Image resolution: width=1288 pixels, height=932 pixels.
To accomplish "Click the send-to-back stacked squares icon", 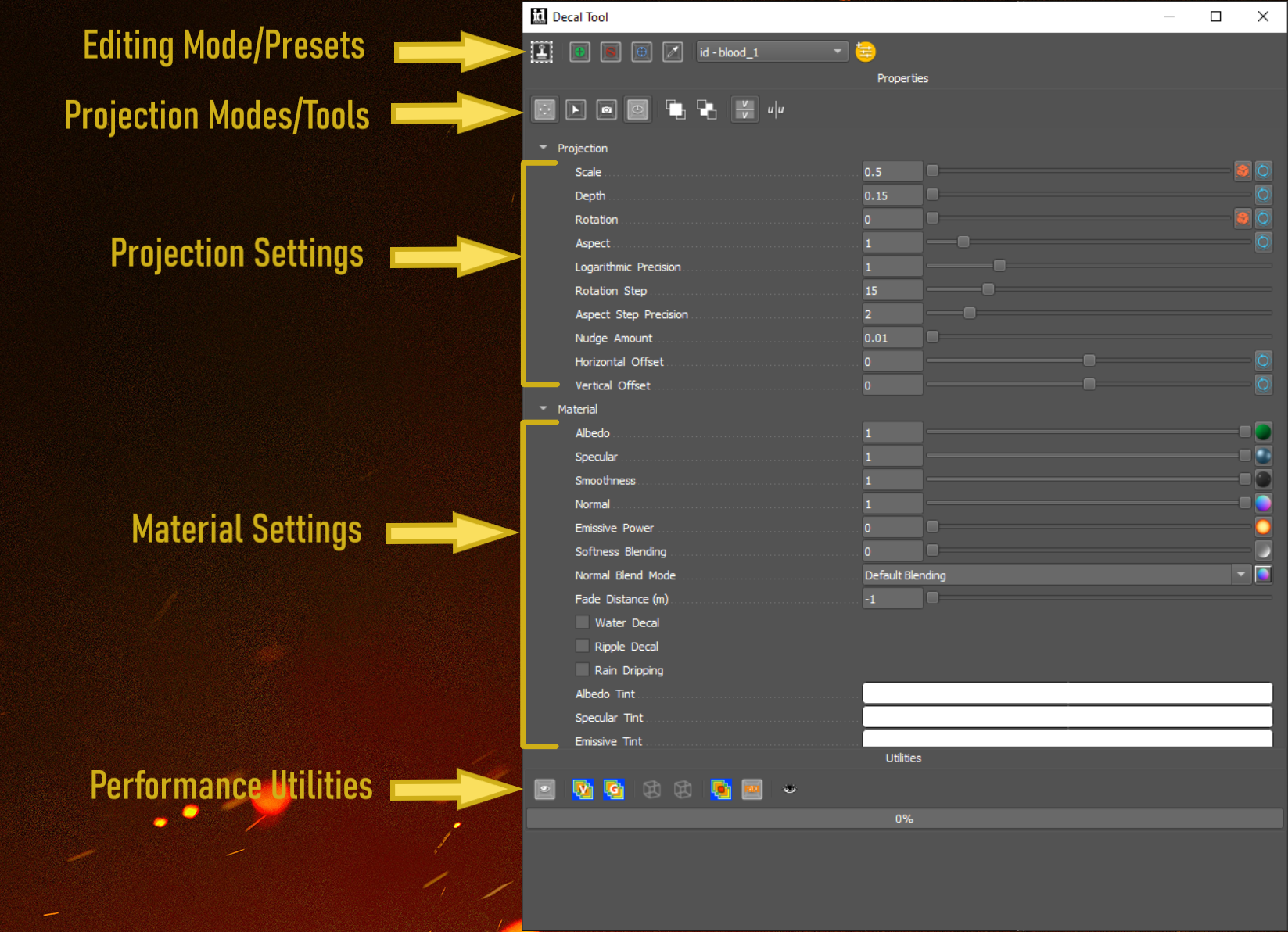I will pos(707,109).
